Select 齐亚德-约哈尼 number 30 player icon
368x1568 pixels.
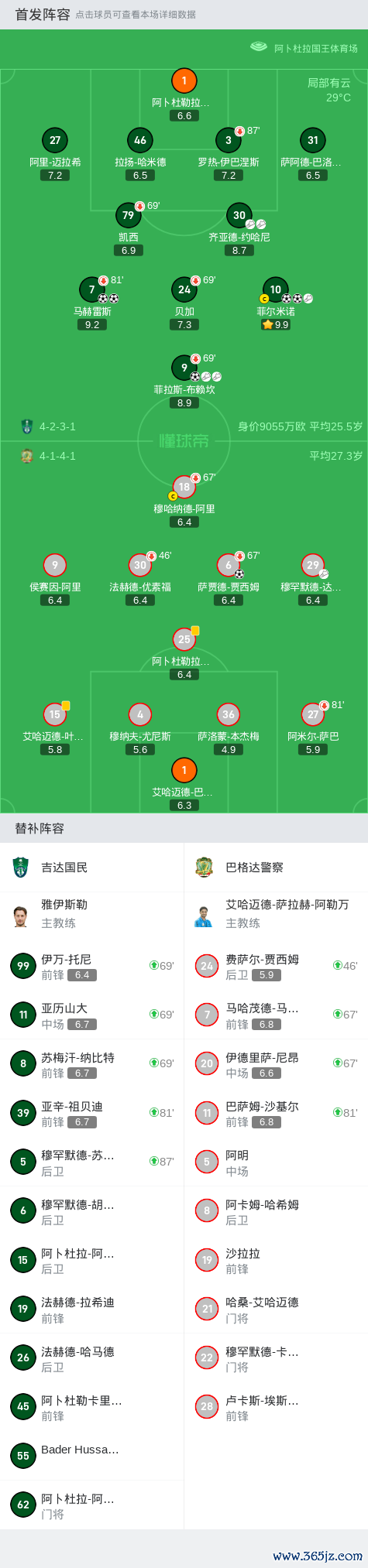pyautogui.click(x=239, y=215)
